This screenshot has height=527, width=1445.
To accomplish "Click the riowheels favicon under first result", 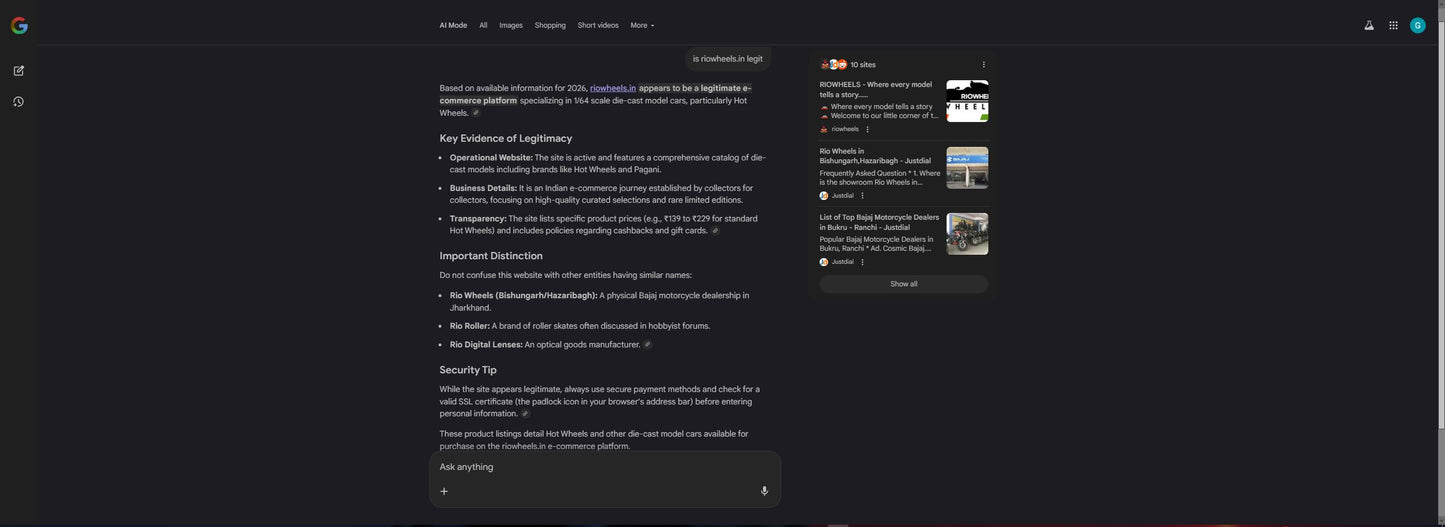I will point(824,129).
